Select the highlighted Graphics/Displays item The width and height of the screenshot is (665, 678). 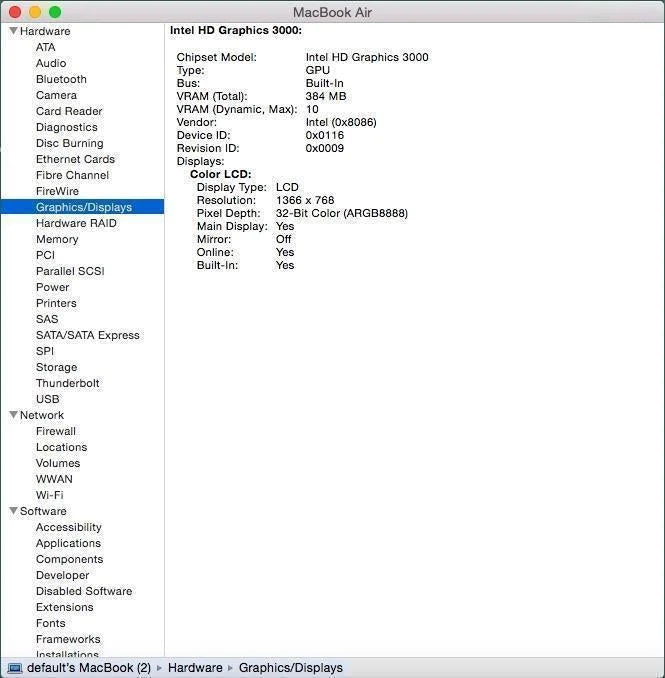click(x=83, y=207)
